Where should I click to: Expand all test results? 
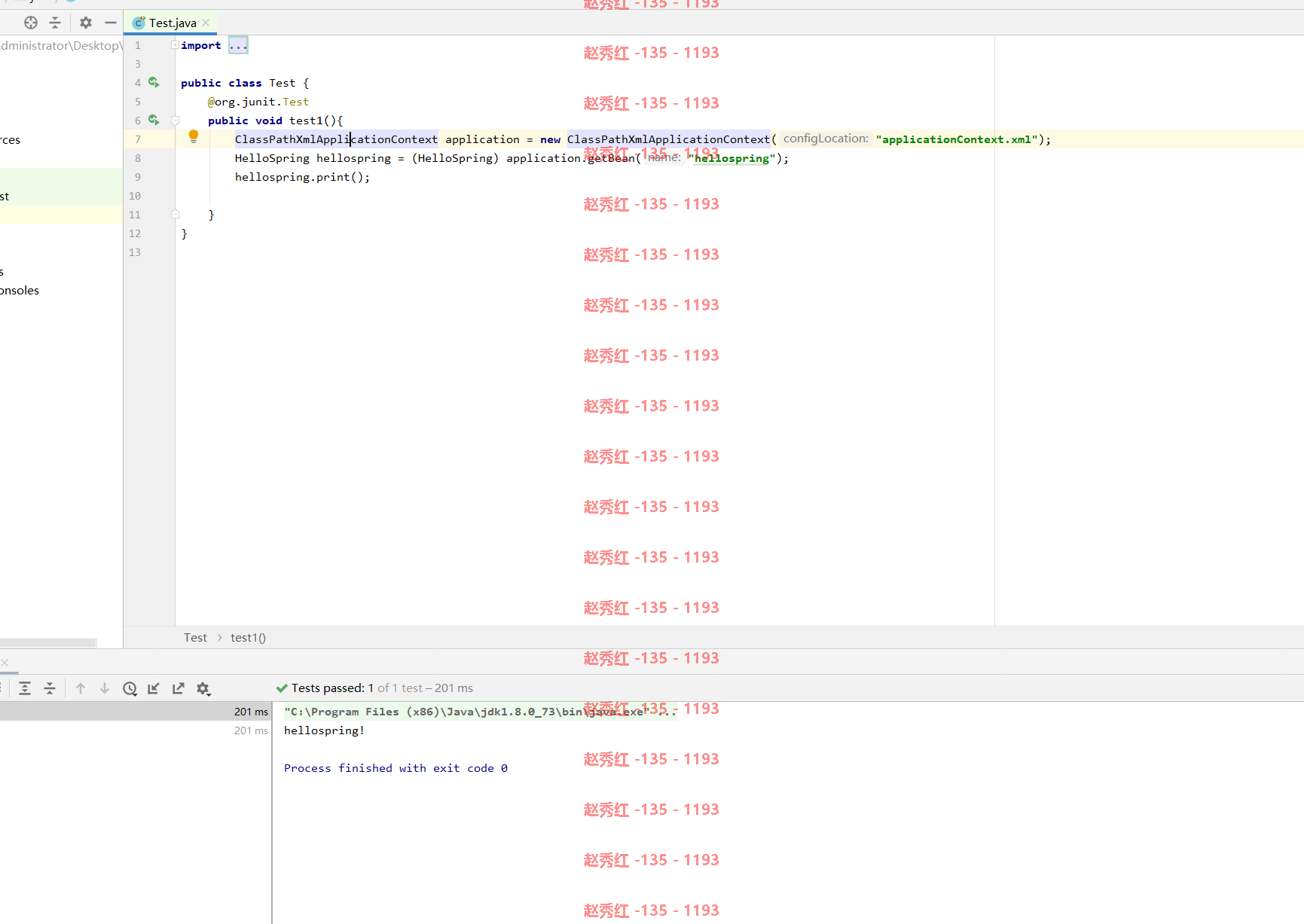tap(25, 688)
